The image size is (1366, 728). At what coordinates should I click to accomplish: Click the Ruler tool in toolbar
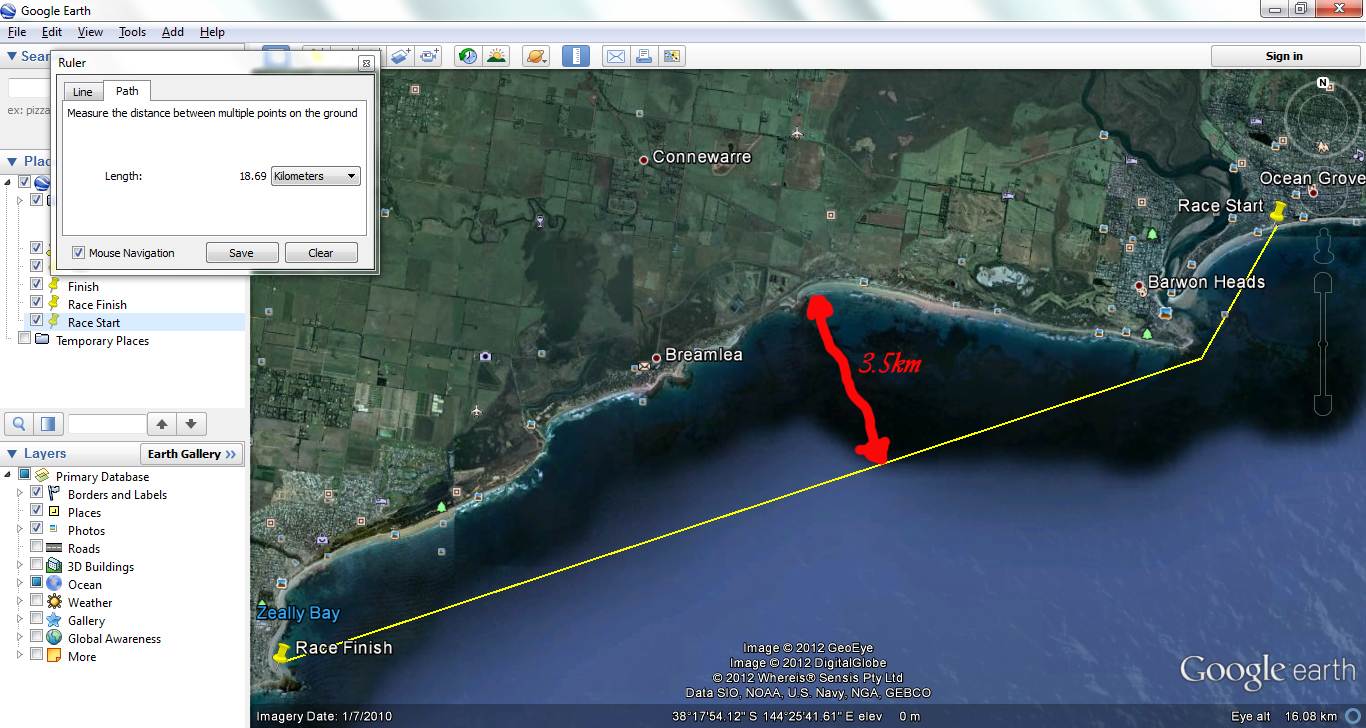[575, 56]
